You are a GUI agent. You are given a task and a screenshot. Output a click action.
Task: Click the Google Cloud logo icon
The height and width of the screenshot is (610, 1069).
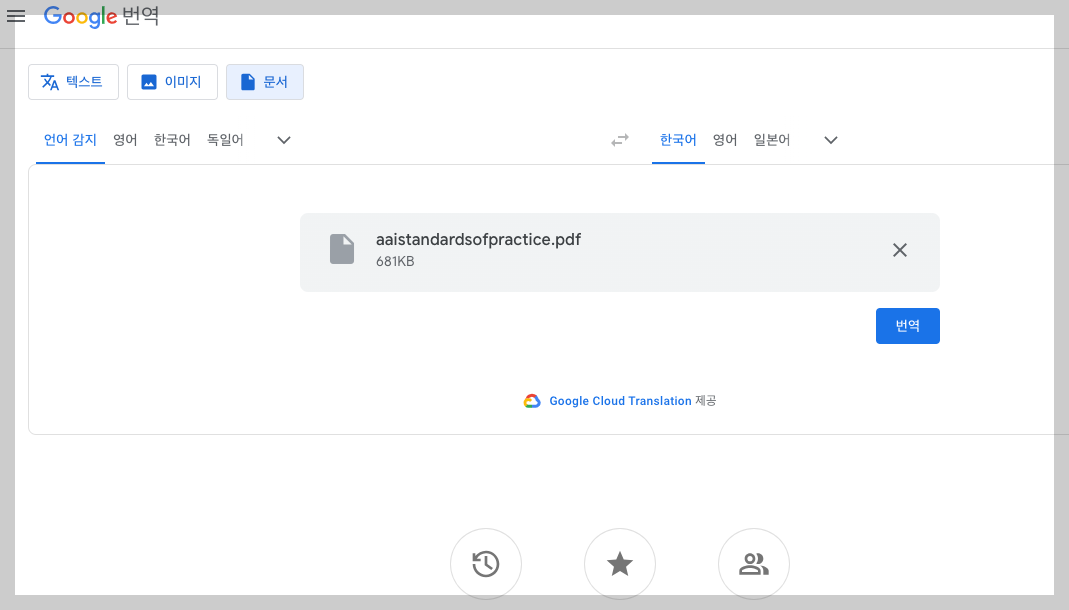pyautogui.click(x=532, y=401)
